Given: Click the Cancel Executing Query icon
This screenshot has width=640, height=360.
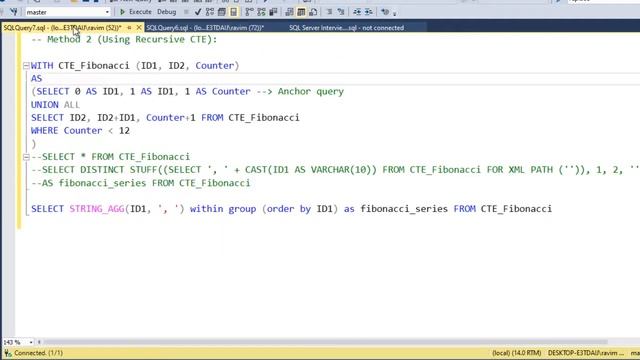Looking at the screenshot, I should pos(186,12).
